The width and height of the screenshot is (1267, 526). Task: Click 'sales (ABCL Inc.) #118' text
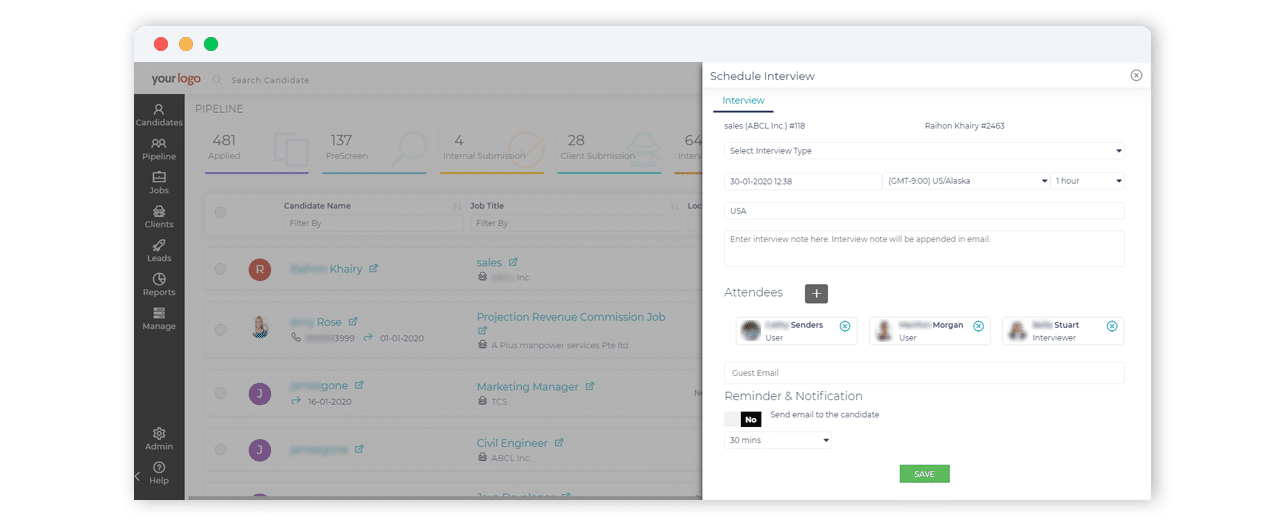(x=764, y=126)
